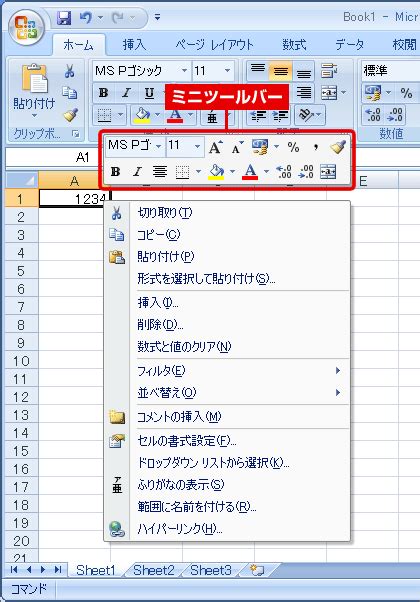Screen dimensions: 420x602
Task: Open the ribbon font name MS Pゴシック dropdown
Action: 184,71
